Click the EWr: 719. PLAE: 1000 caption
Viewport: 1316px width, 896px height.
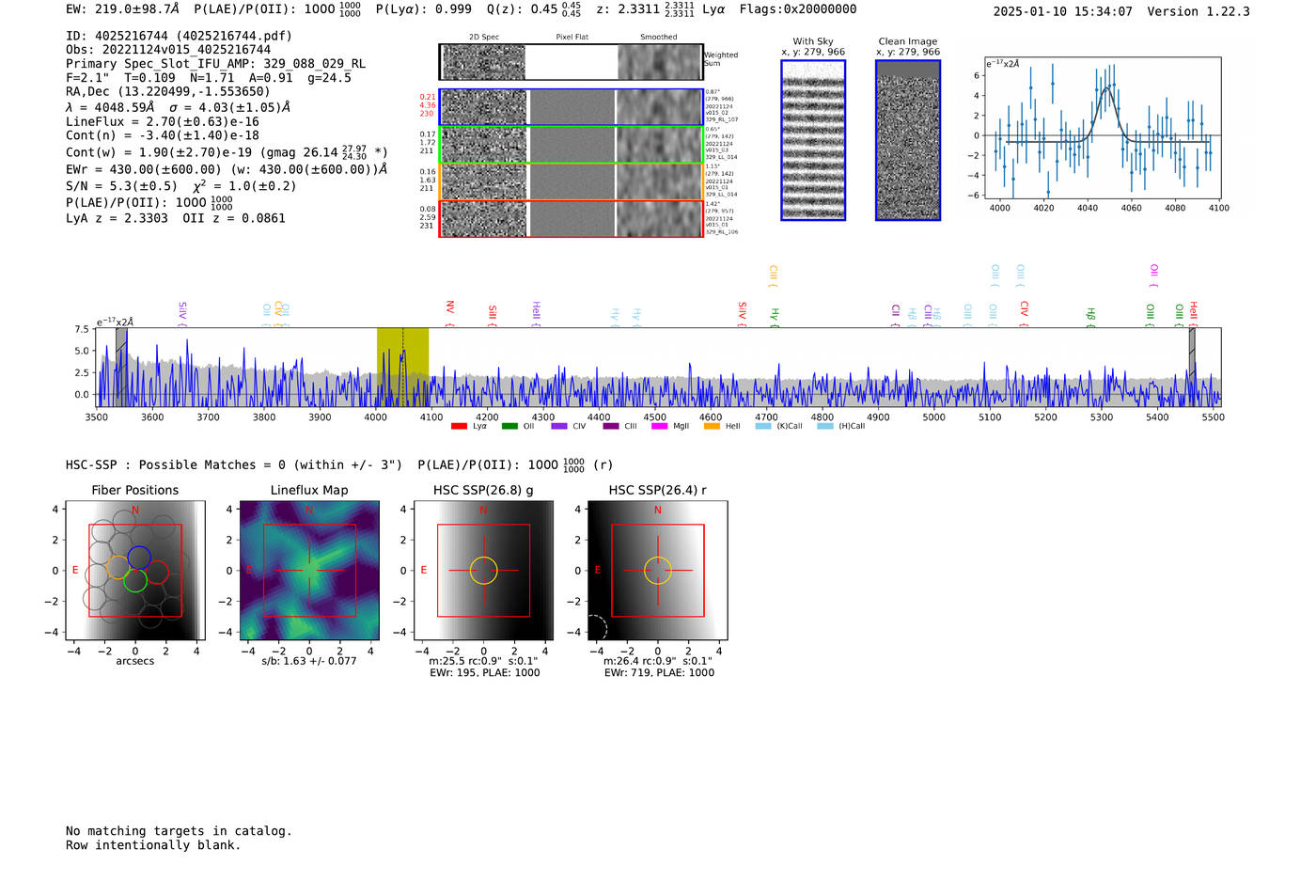659,673
